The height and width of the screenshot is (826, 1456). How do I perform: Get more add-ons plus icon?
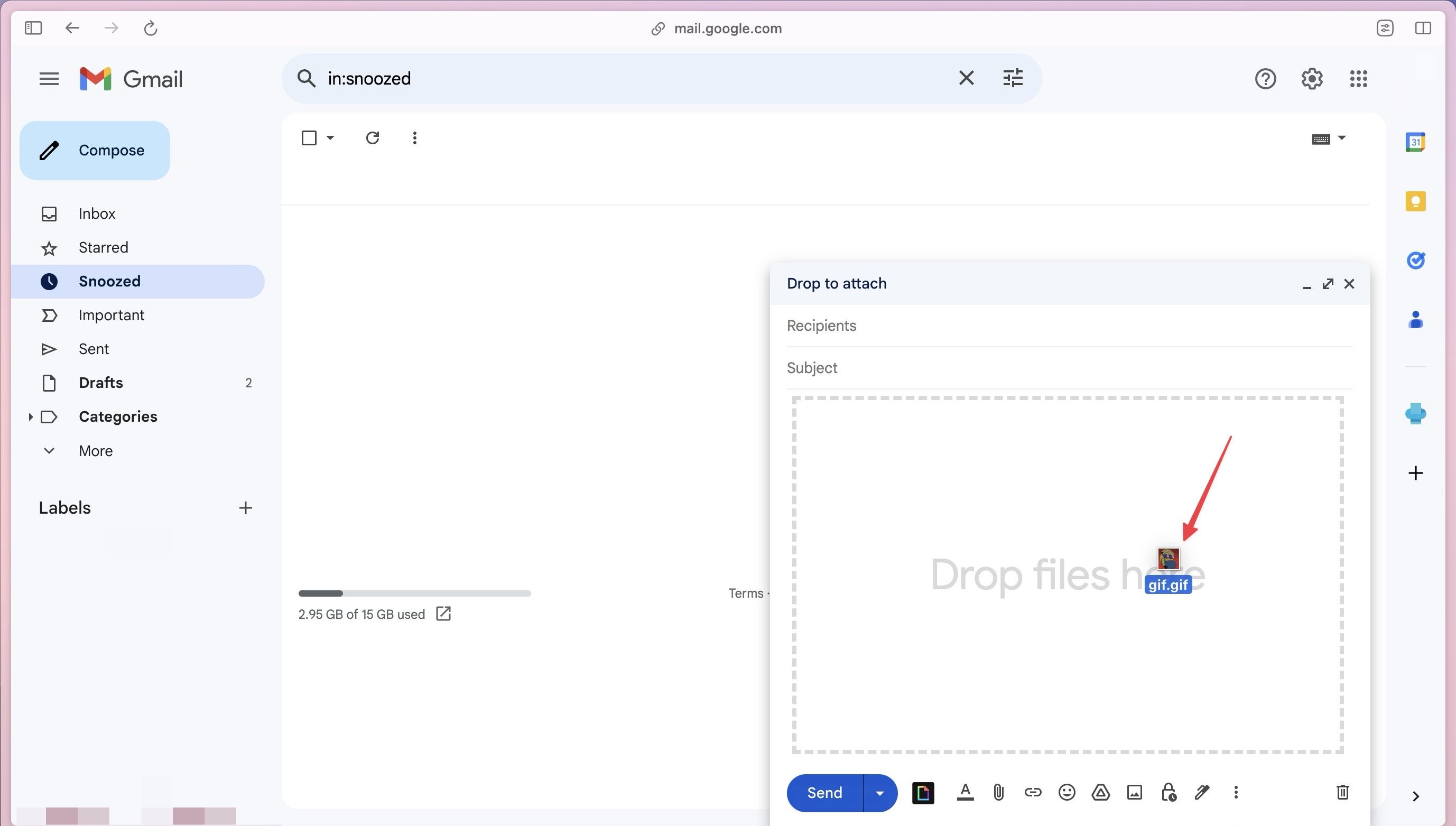[1415, 473]
